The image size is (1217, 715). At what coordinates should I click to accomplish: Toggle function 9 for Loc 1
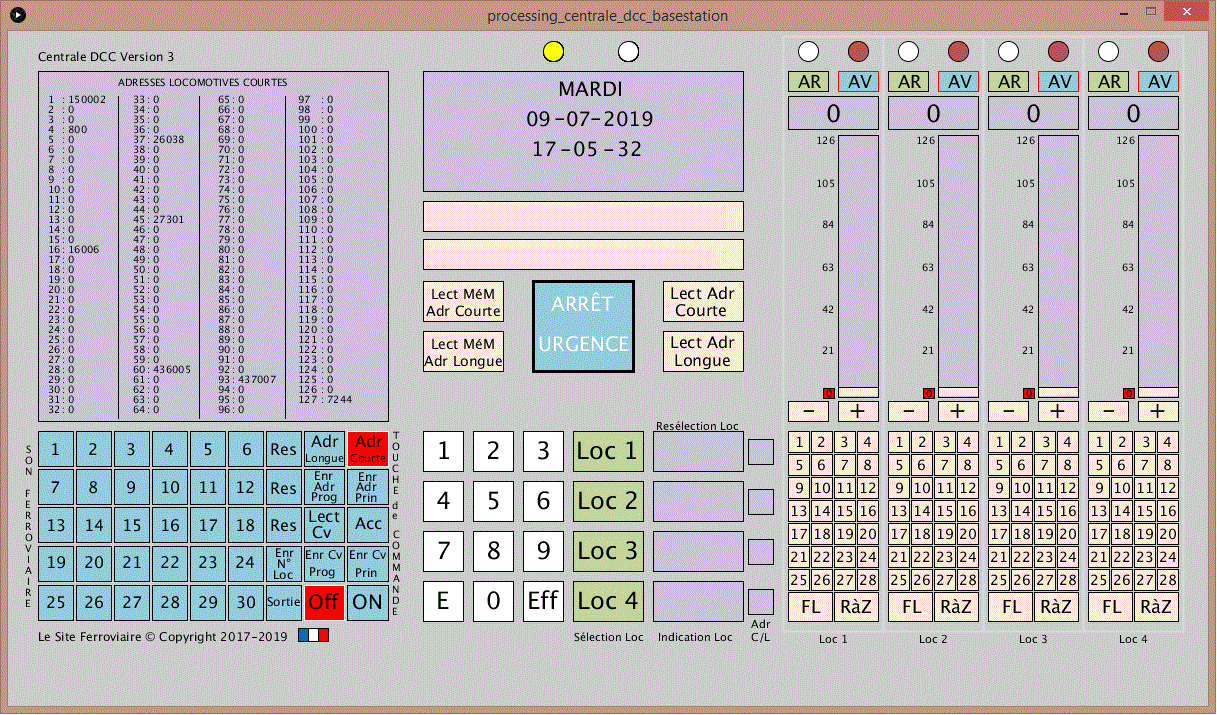click(x=799, y=488)
